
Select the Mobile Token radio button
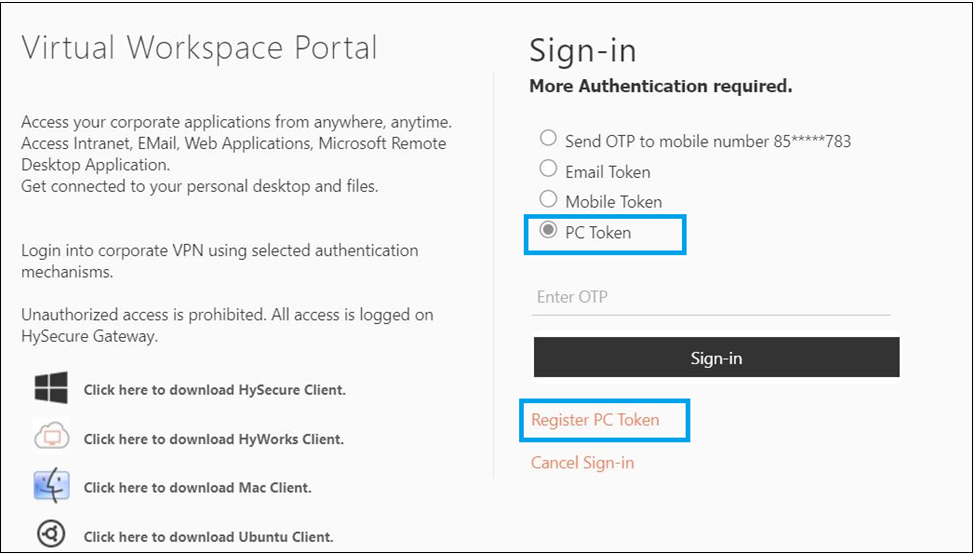coord(548,199)
